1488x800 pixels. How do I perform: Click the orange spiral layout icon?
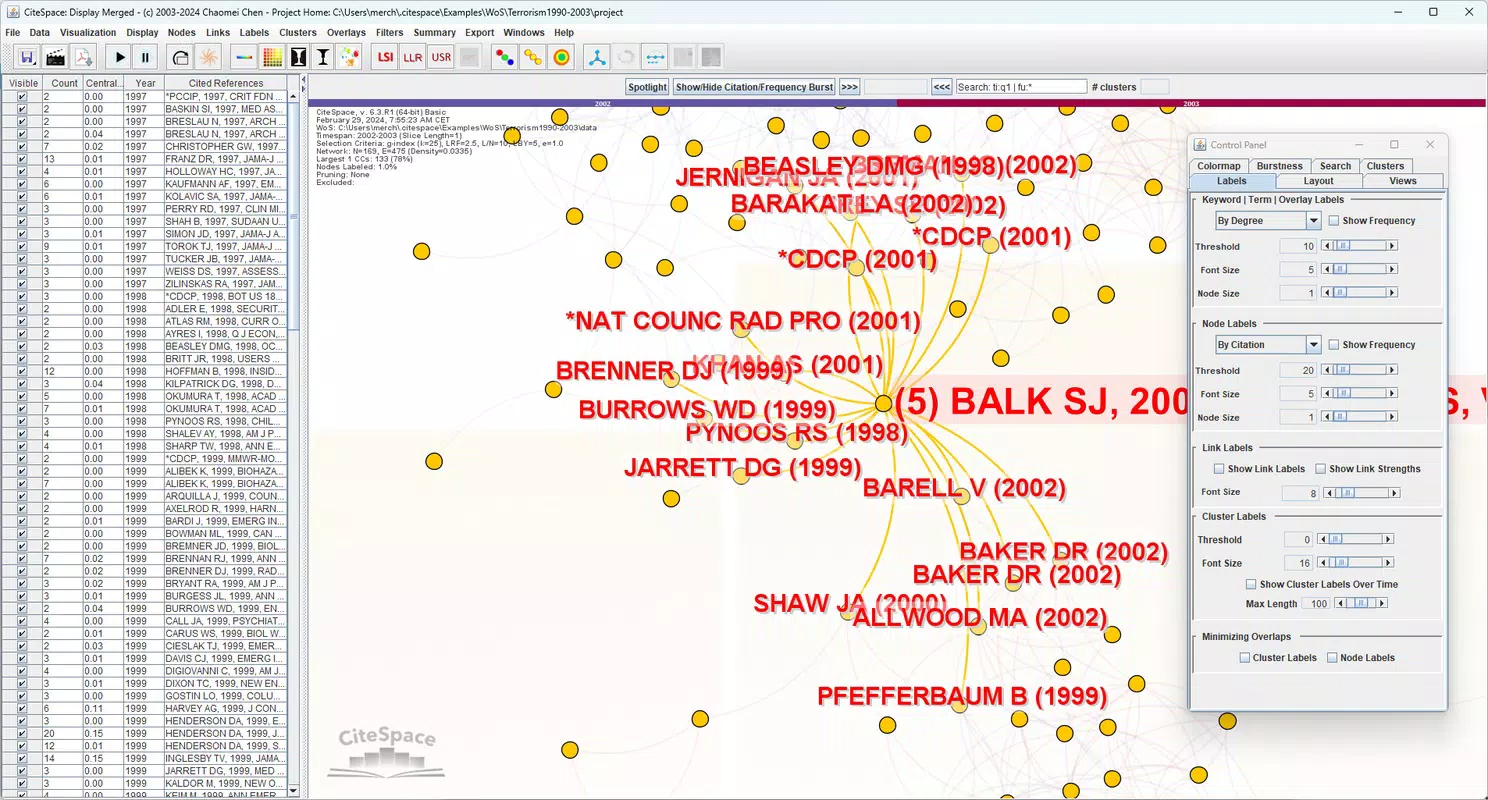coord(209,57)
